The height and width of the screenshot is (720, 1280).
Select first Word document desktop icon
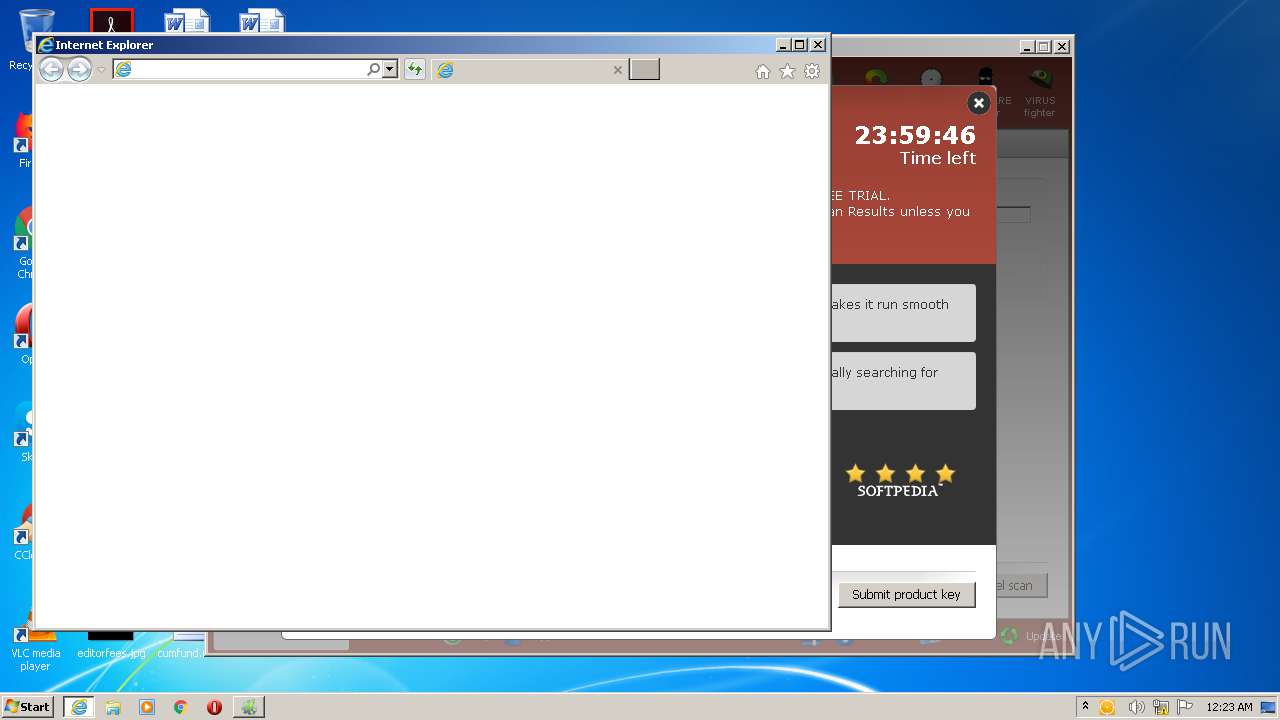point(186,21)
